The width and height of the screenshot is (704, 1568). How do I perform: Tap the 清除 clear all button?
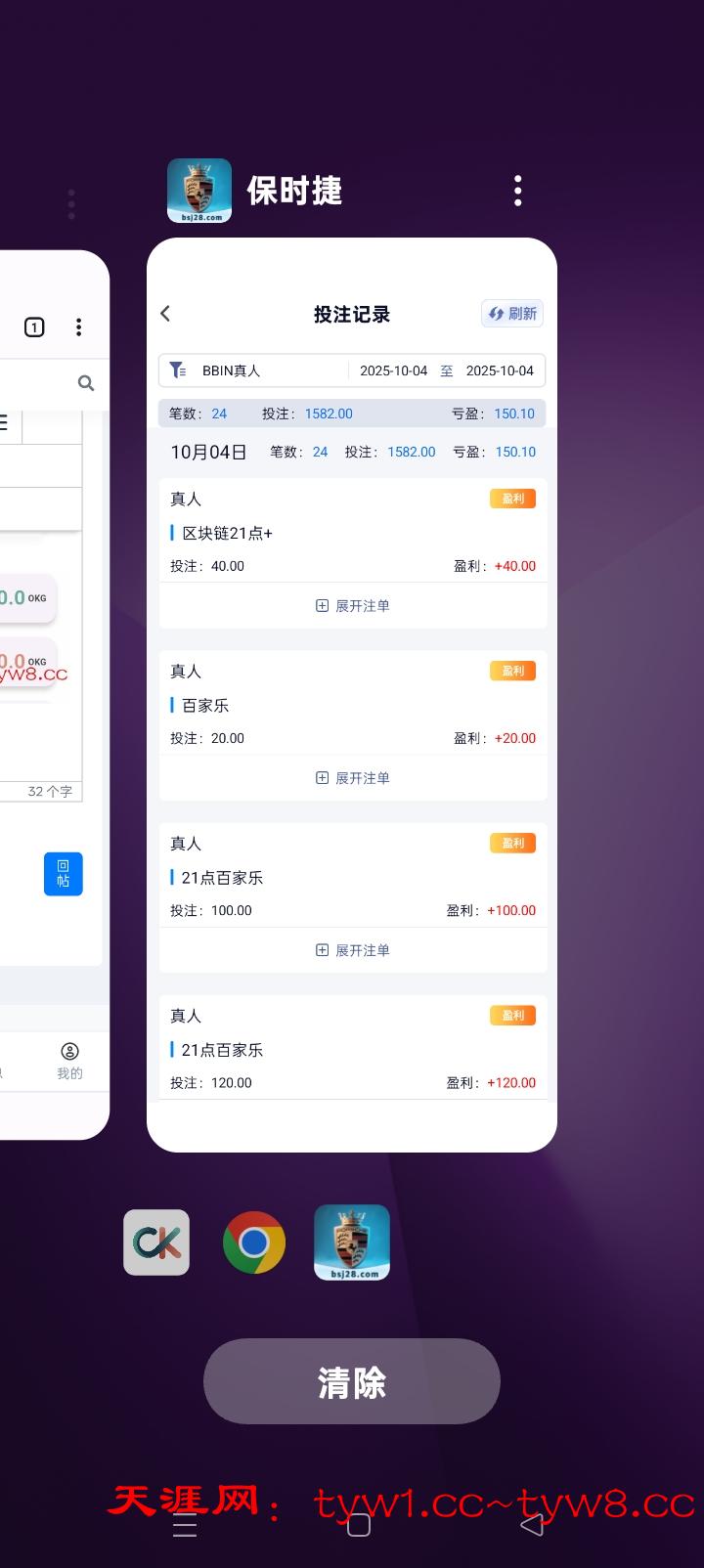(x=352, y=1381)
